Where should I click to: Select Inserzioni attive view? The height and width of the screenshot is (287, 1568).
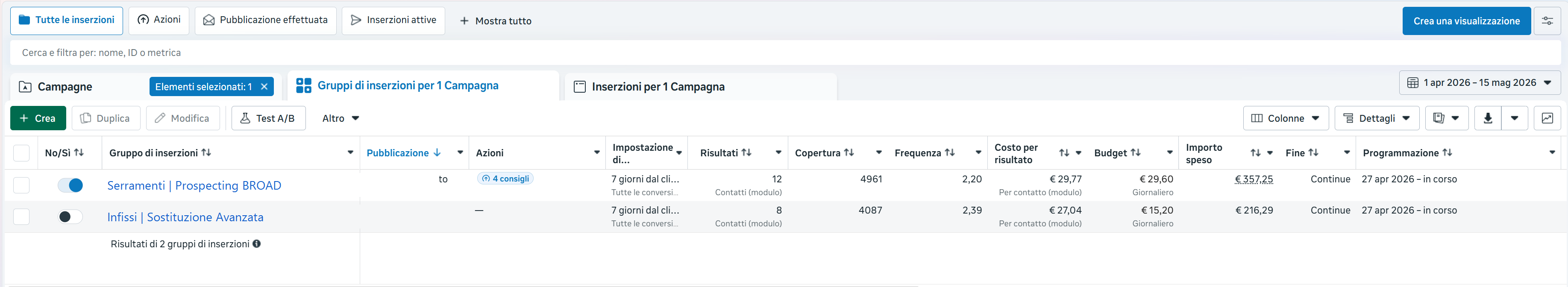point(393,20)
